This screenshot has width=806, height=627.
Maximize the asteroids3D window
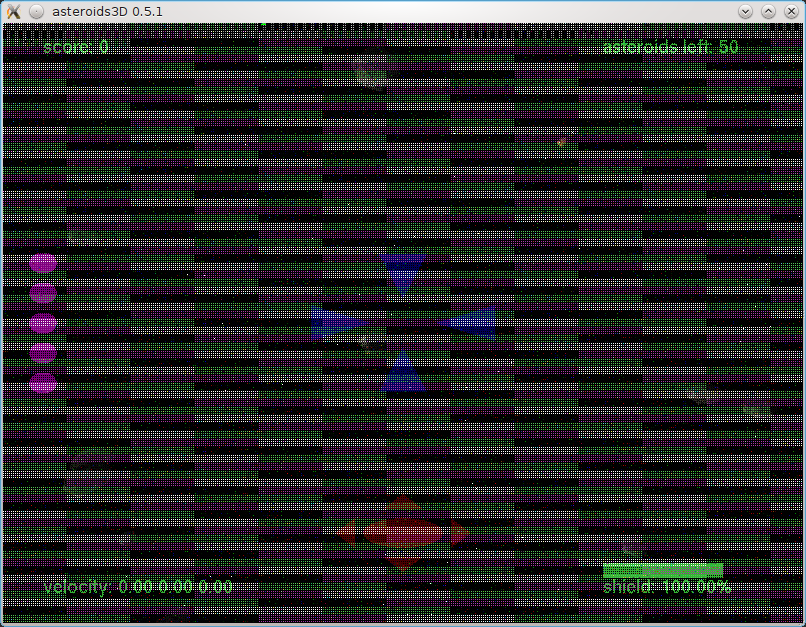768,11
